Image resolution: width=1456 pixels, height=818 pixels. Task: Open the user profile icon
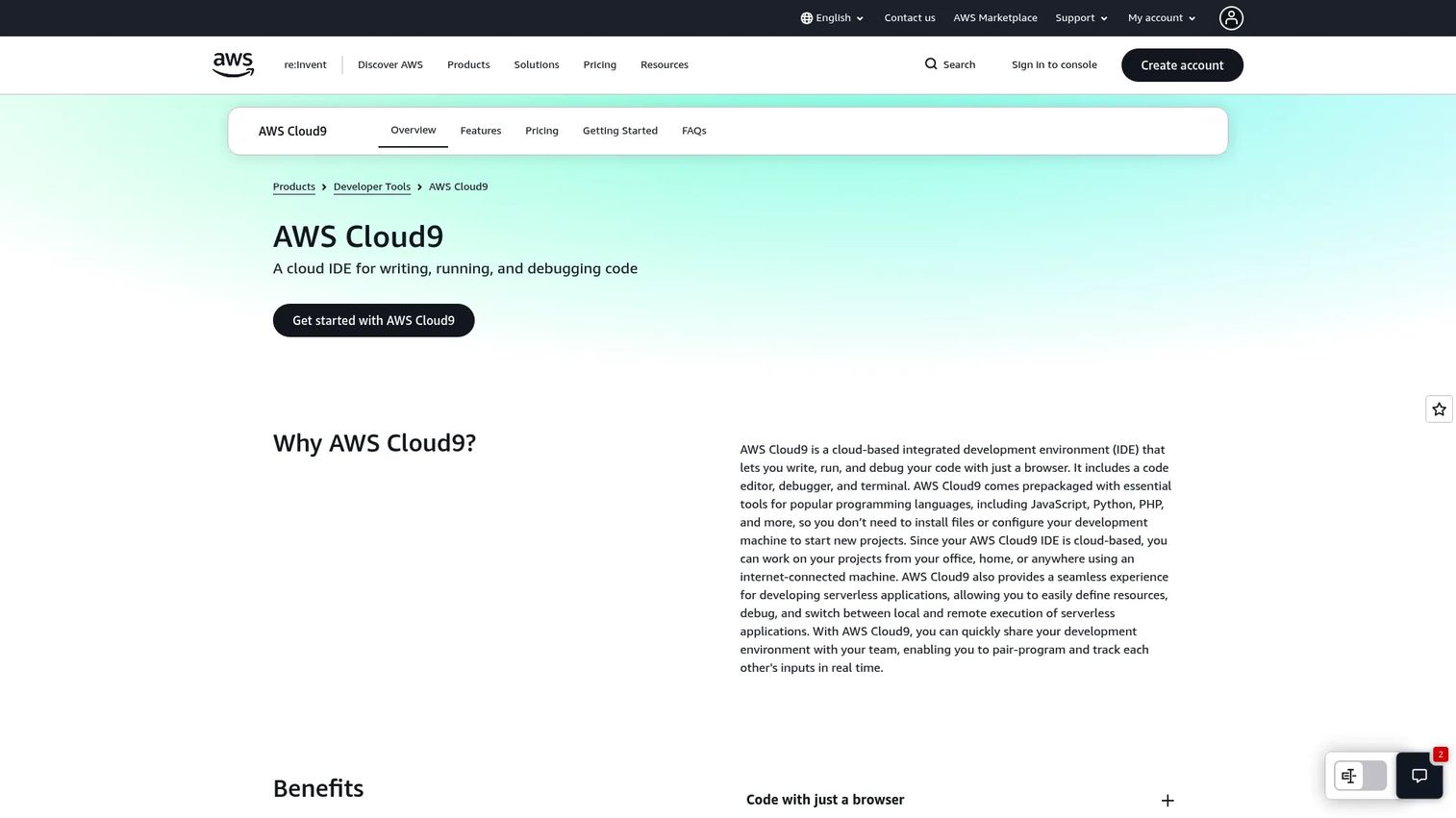1231,17
